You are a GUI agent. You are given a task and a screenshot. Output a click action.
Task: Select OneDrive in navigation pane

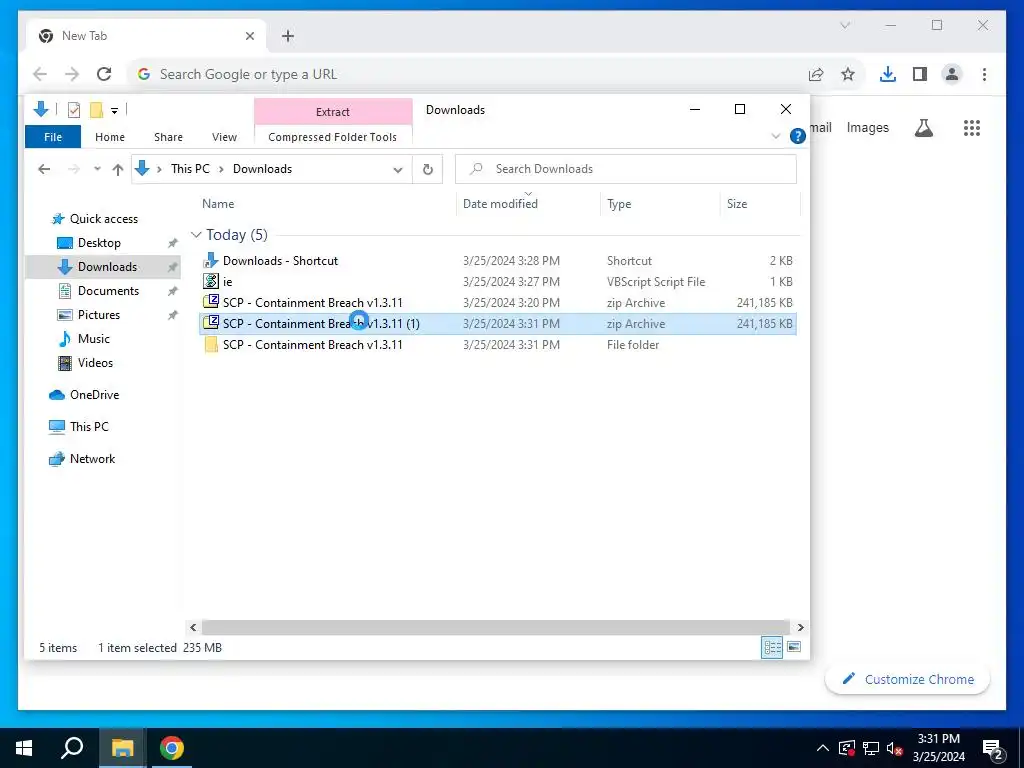pyautogui.click(x=94, y=394)
